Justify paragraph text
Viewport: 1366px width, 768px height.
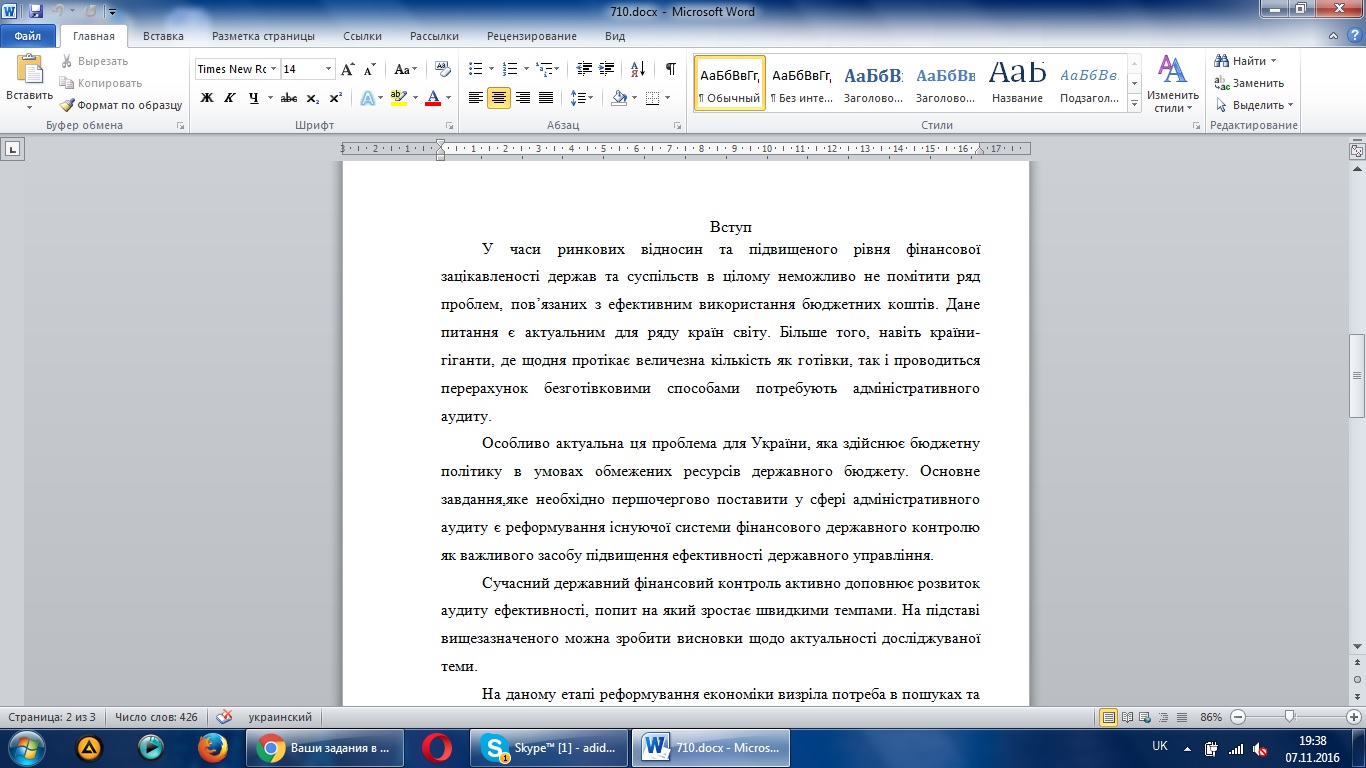pos(546,98)
